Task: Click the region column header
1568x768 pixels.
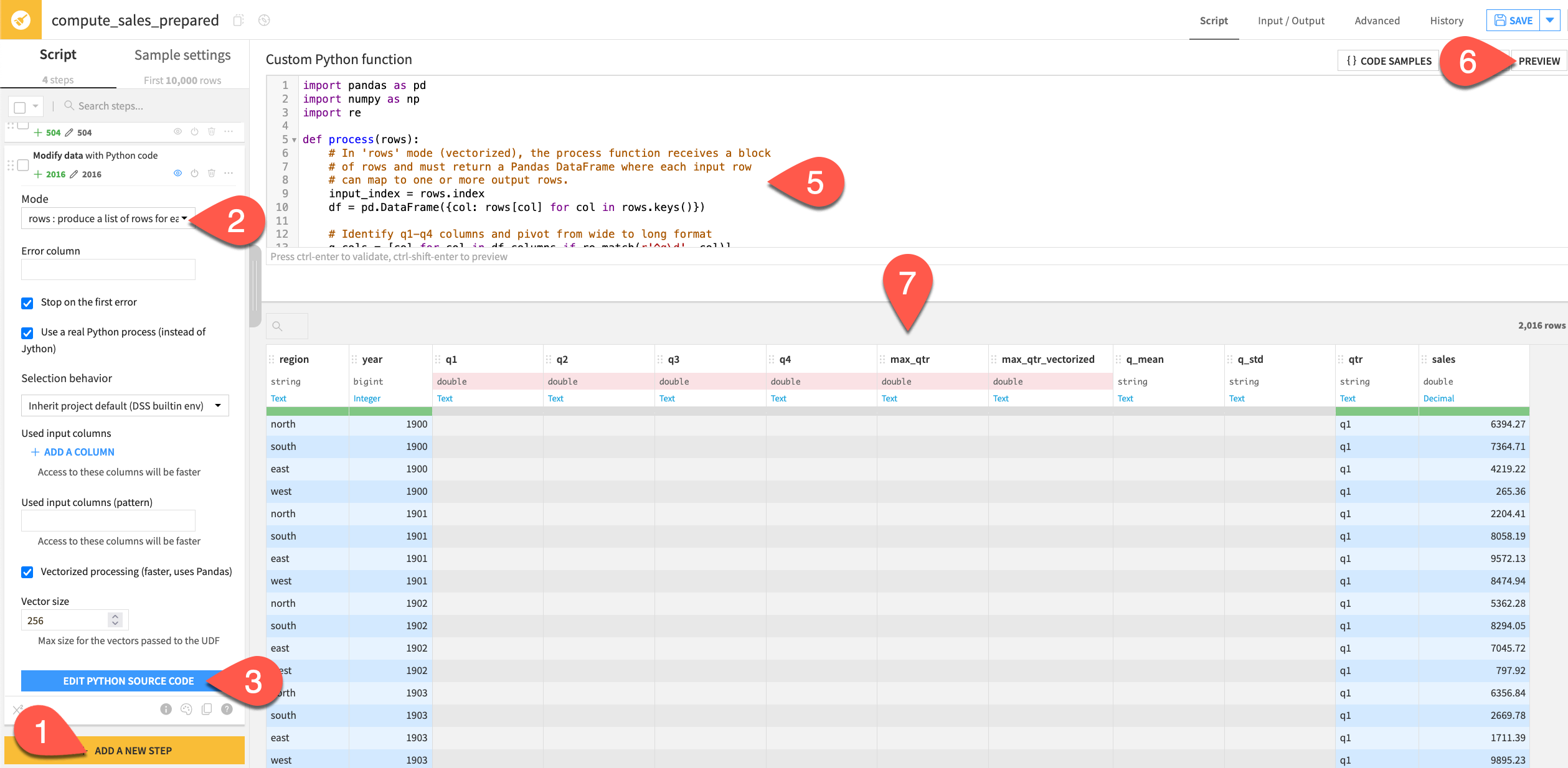Action: click(294, 359)
